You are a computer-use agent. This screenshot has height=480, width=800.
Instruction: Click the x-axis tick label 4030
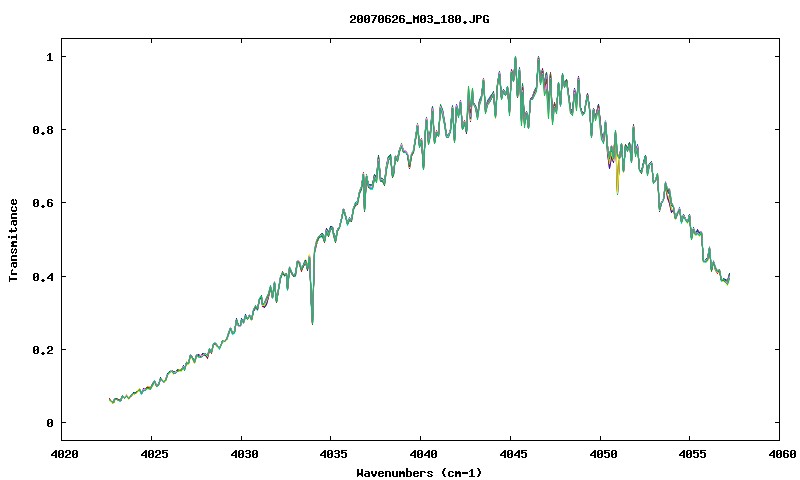[x=244, y=454]
